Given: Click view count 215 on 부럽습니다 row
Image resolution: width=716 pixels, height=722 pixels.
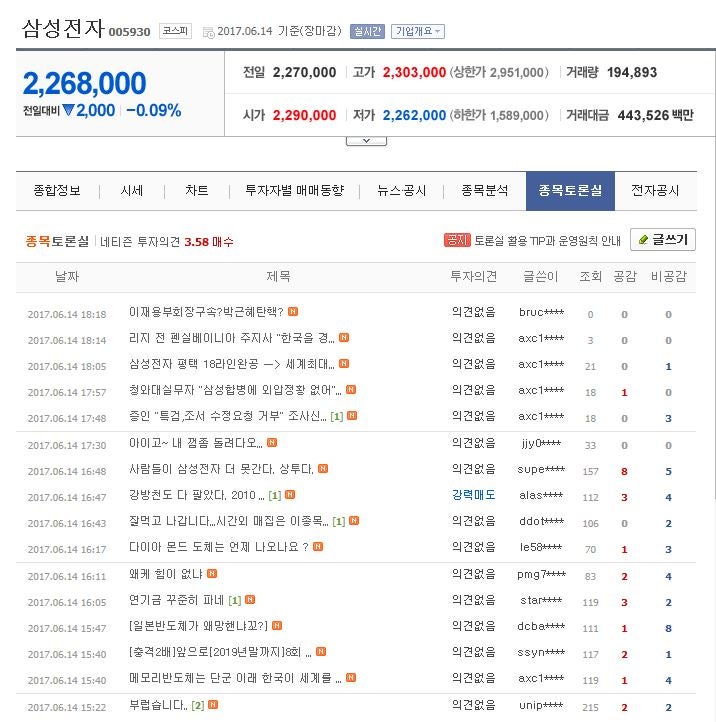Looking at the screenshot, I should [x=590, y=707].
